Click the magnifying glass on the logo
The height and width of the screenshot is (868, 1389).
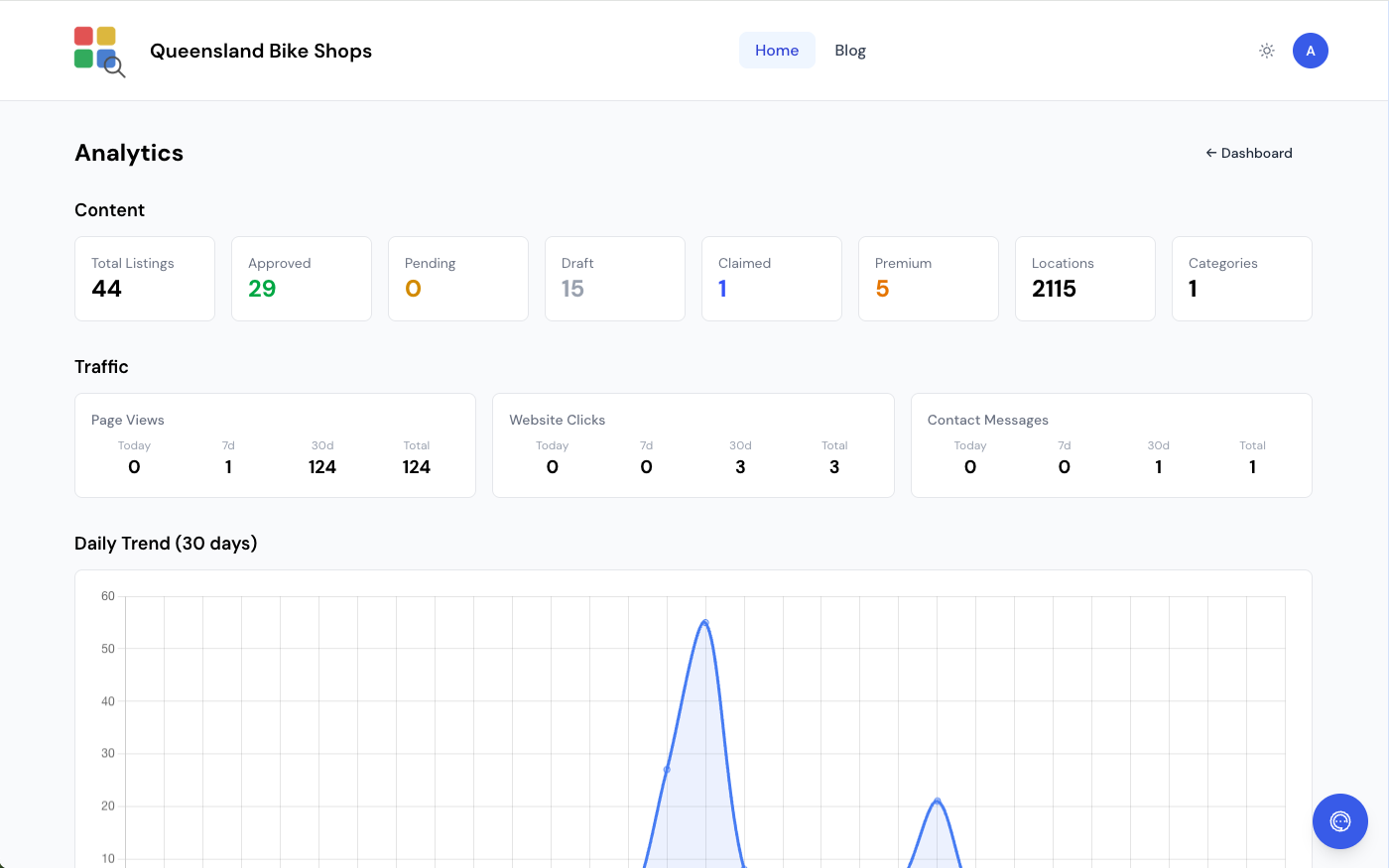point(113,65)
